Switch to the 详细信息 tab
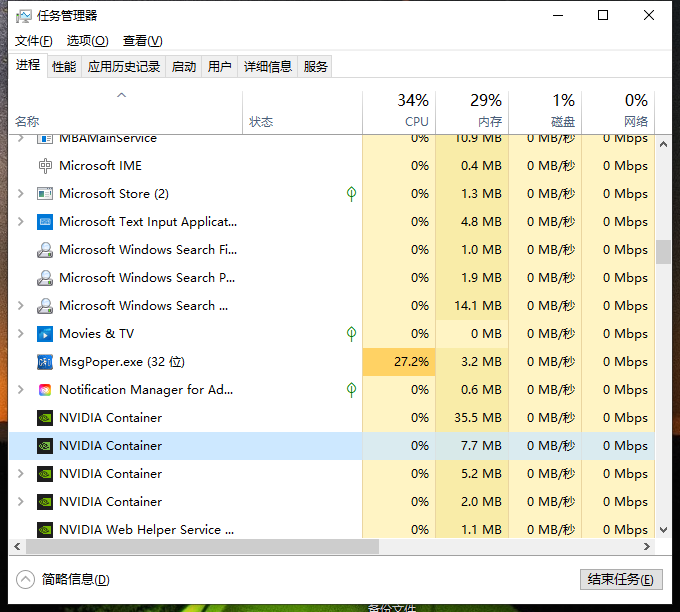The image size is (680, 612). (268, 67)
